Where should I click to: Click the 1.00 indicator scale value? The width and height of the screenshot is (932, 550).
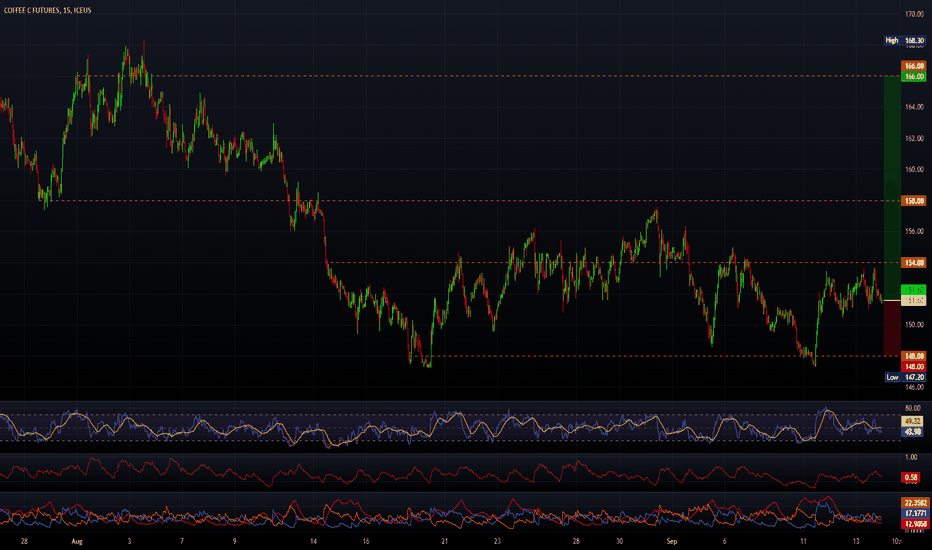click(x=911, y=457)
